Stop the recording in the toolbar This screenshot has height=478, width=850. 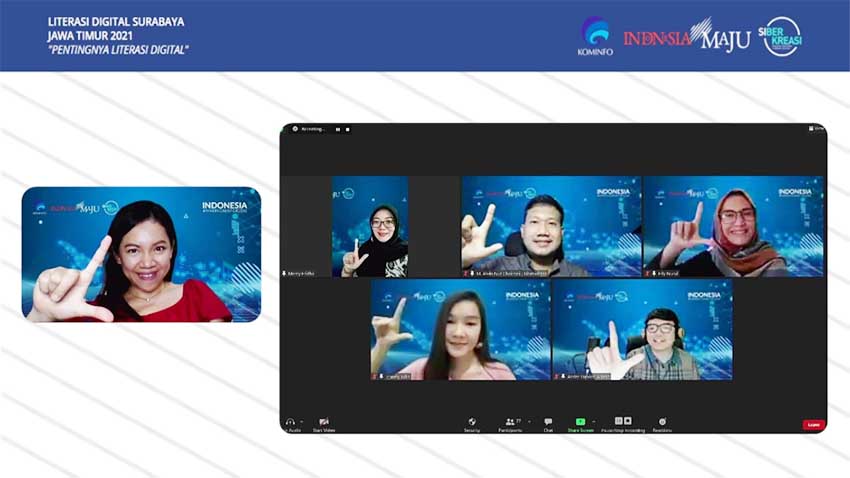pyautogui.click(x=628, y=421)
